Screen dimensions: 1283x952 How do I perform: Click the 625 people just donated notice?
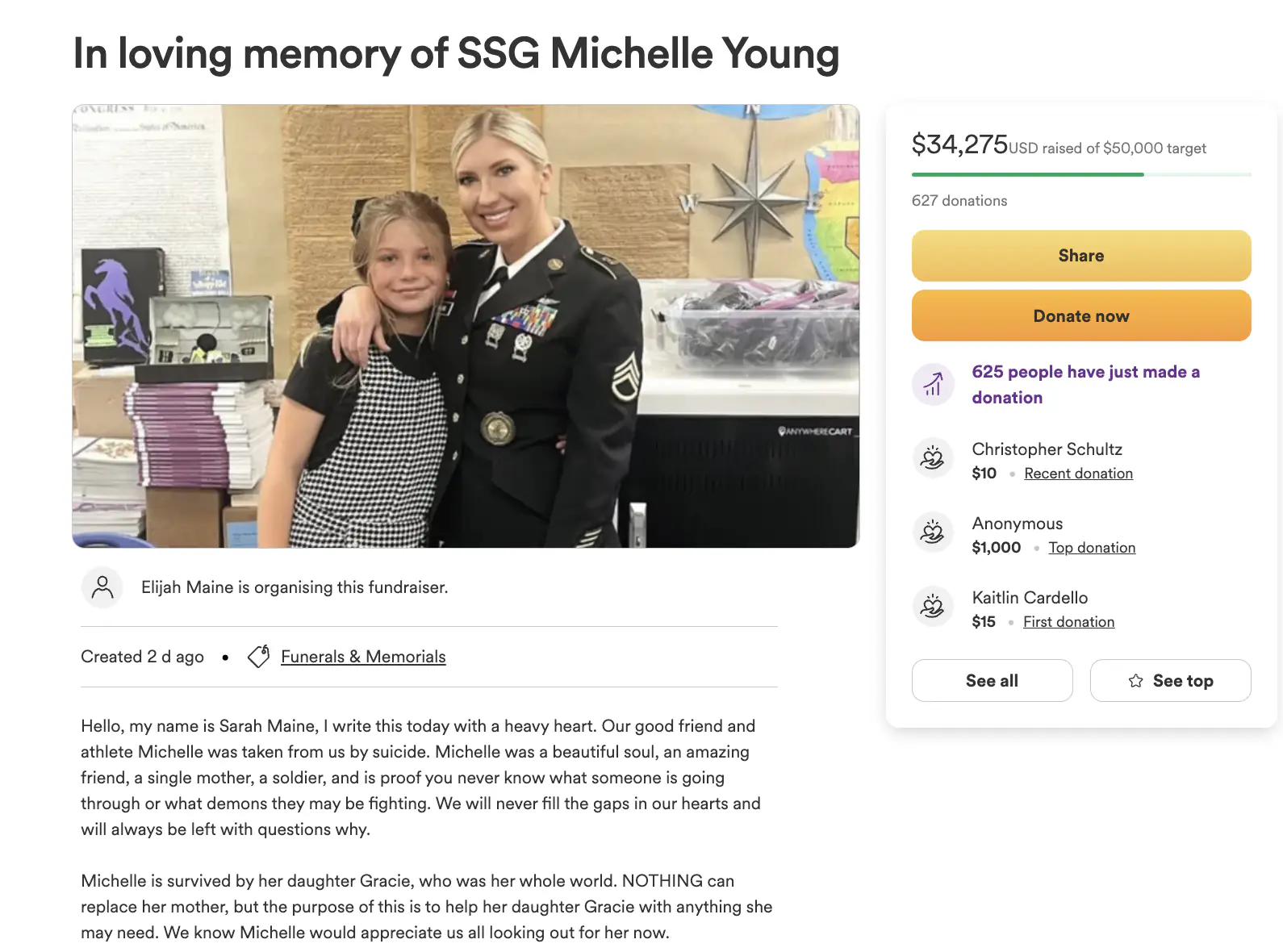(x=1085, y=384)
